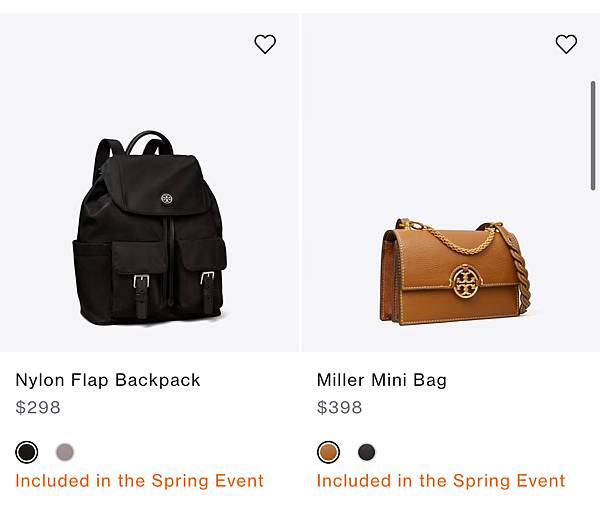Select the tan swatch for Miller Mini Bag
The height and width of the screenshot is (507, 600).
328,452
